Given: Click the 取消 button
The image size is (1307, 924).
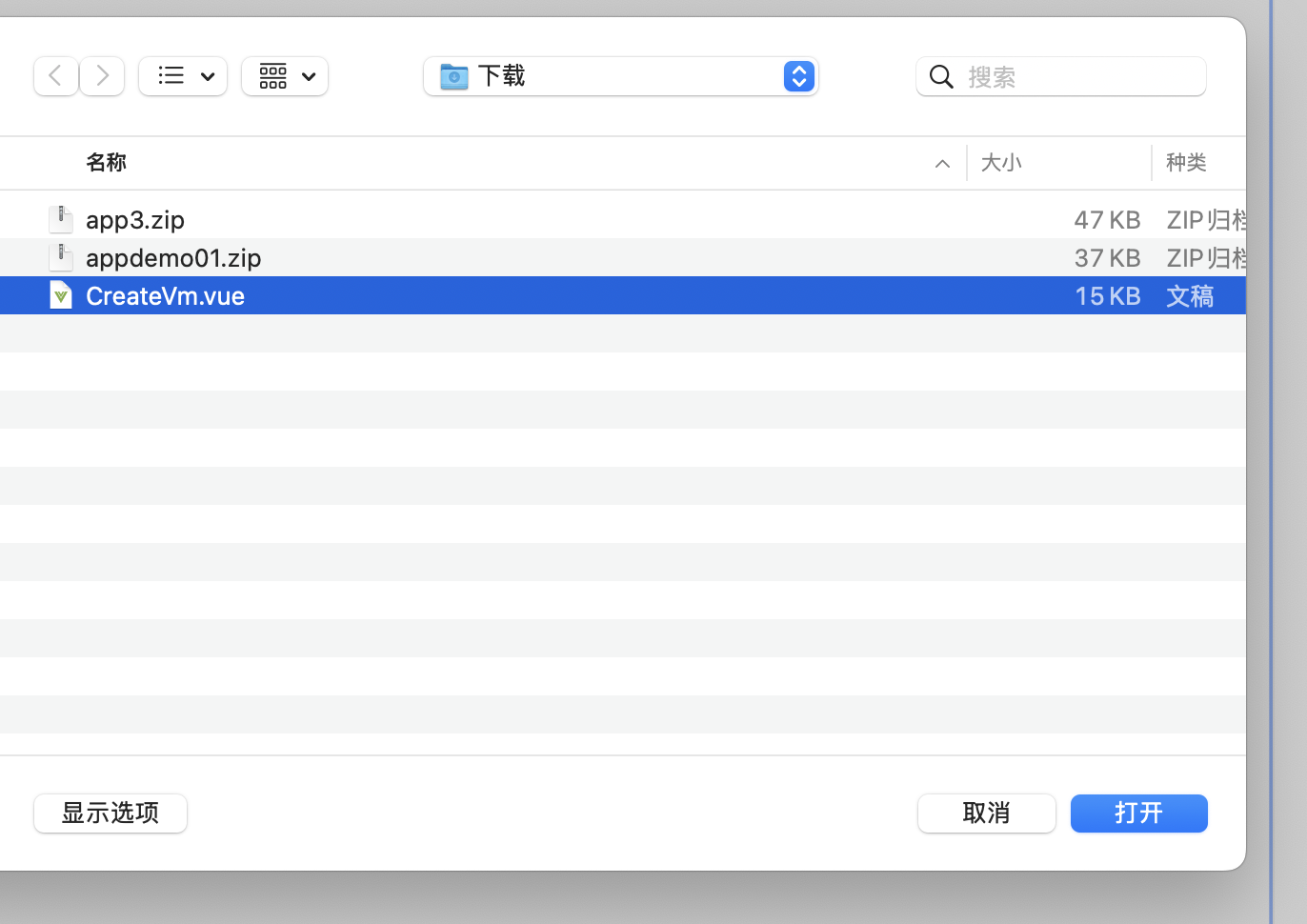Looking at the screenshot, I should [x=987, y=814].
